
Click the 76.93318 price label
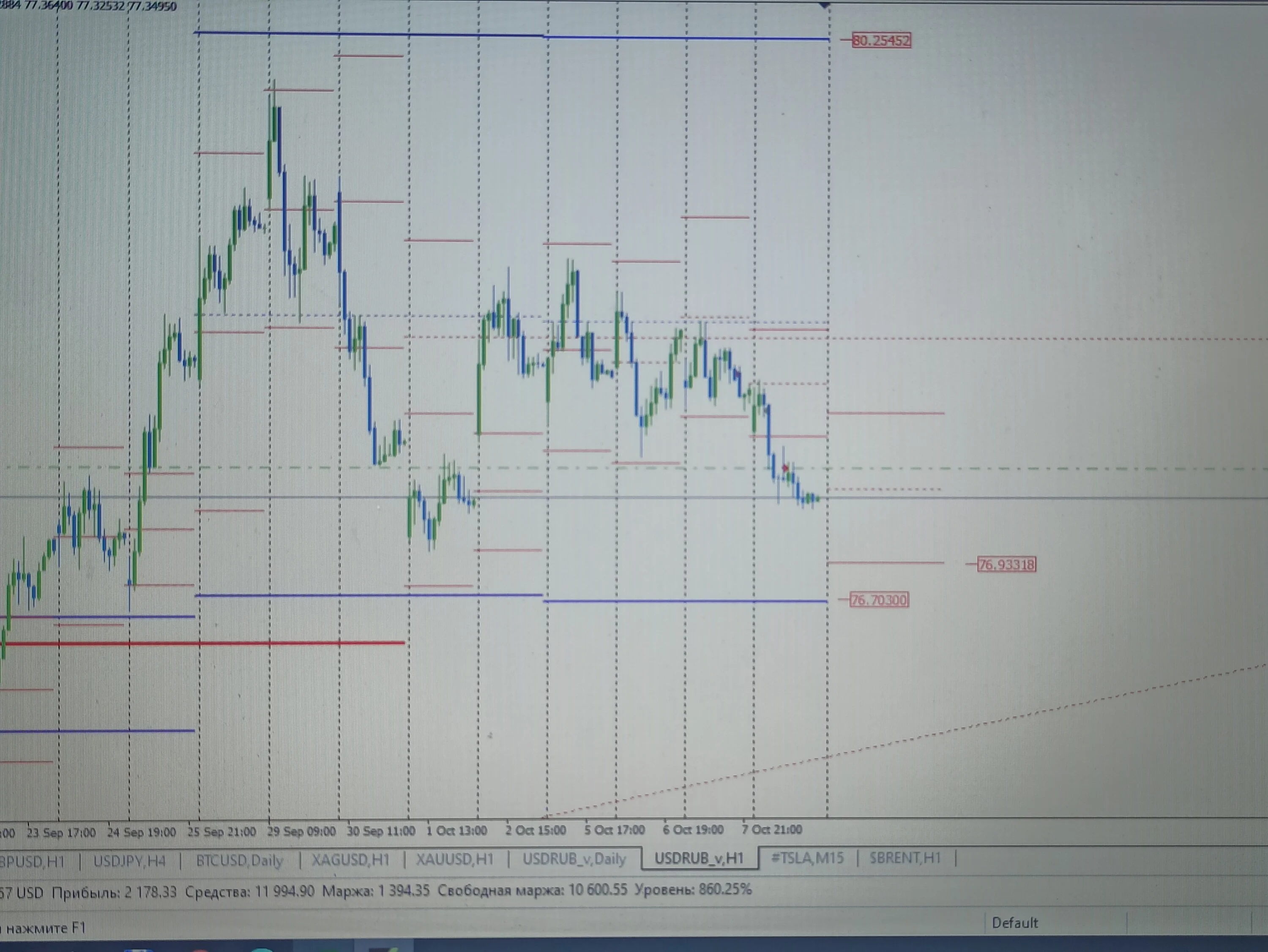(1006, 565)
